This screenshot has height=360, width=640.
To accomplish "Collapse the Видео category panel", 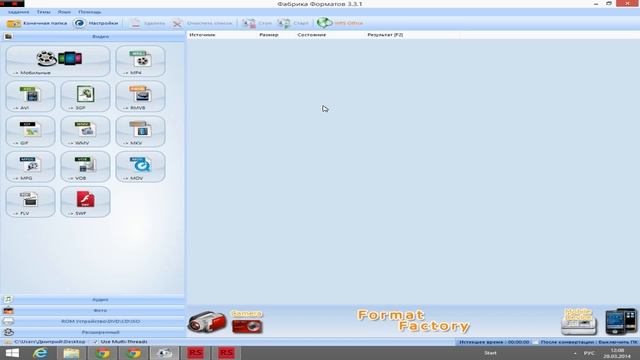I will click(x=93, y=36).
